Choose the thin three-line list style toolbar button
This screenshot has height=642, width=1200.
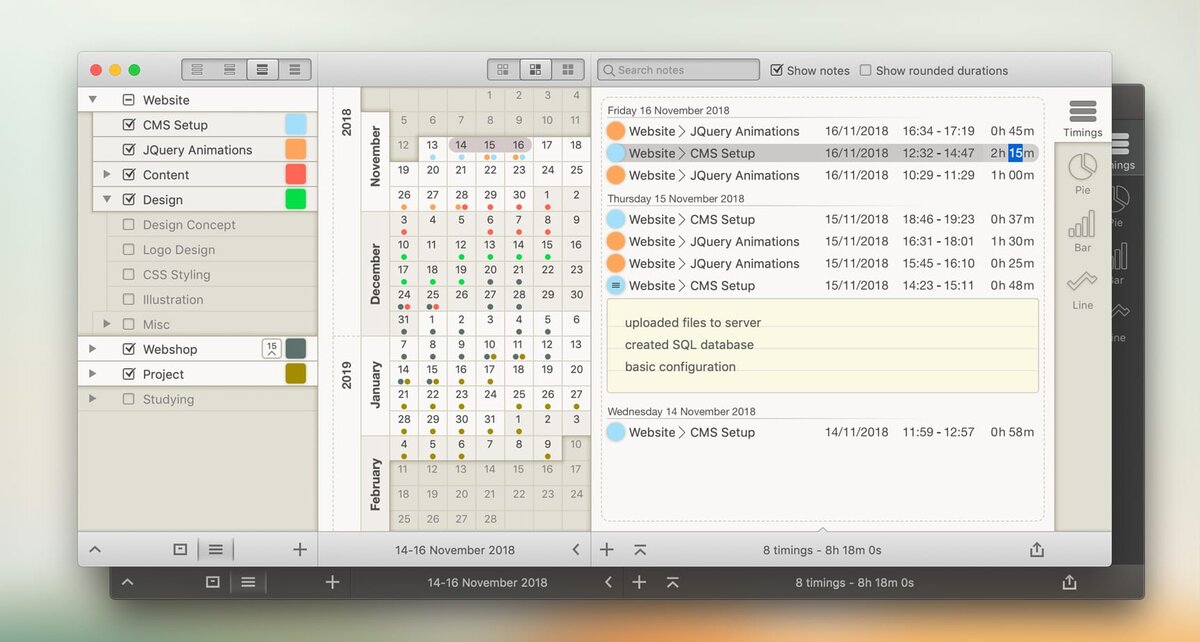pos(197,70)
